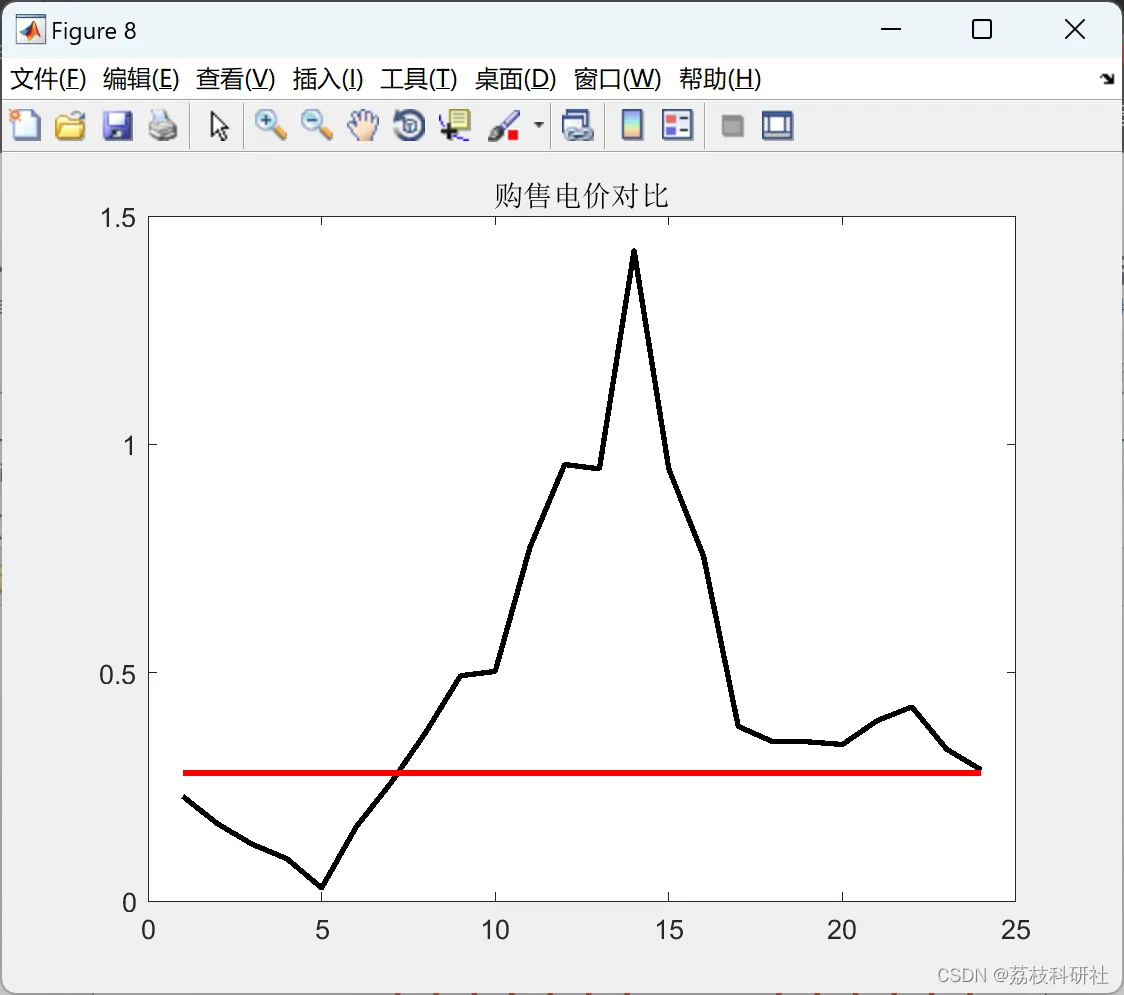
Task: Dock the figure using the corner arrow
Action: (1108, 79)
